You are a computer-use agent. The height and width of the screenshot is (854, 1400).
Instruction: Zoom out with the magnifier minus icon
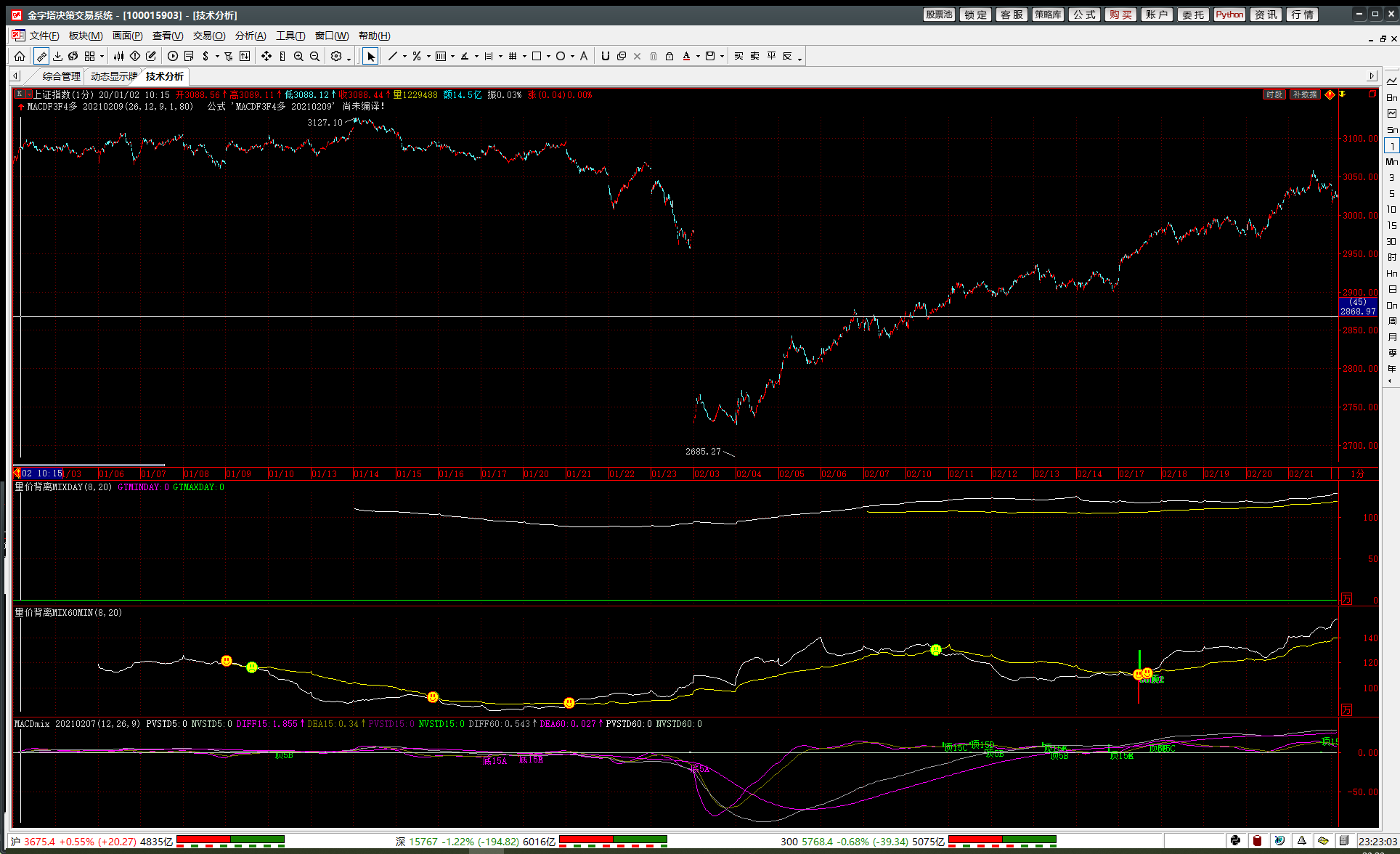click(314, 56)
